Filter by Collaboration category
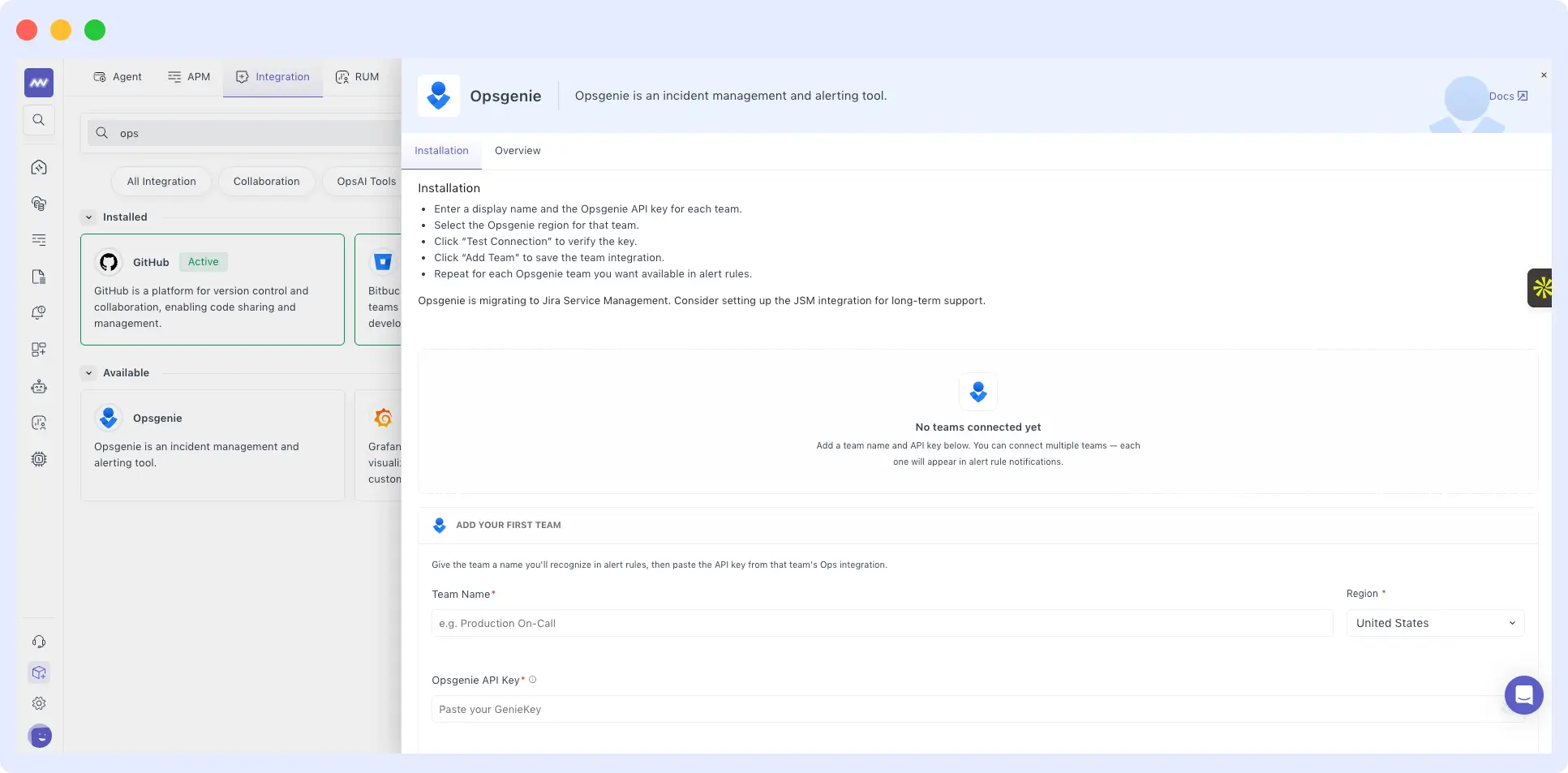The width and height of the screenshot is (1568, 773). 267,182
